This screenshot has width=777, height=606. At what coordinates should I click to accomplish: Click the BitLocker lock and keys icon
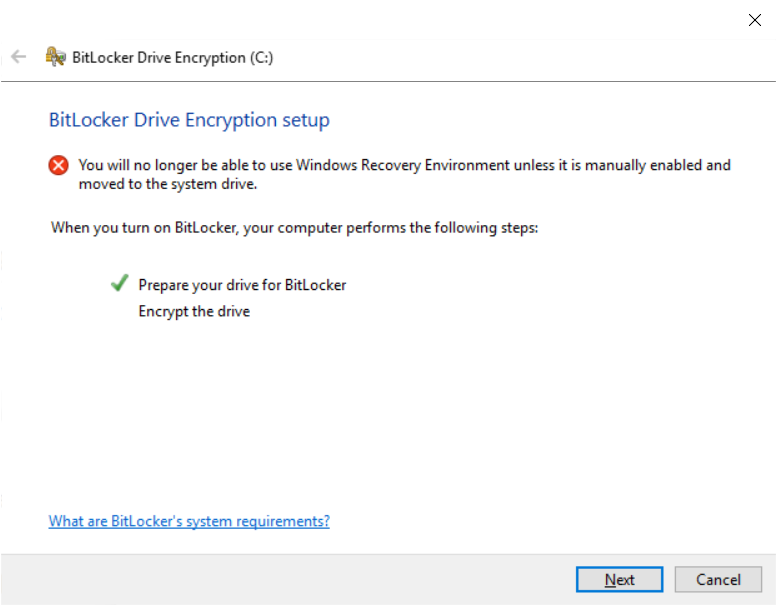[x=56, y=57]
